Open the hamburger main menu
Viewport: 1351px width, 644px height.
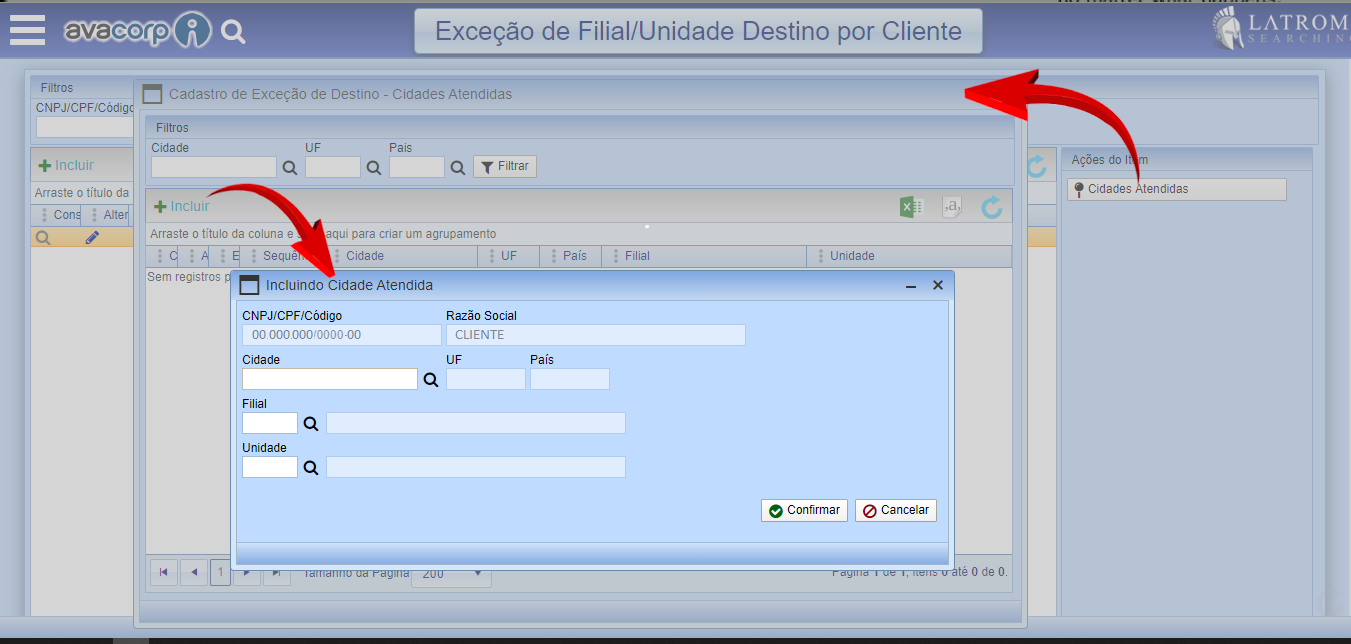[x=27, y=30]
